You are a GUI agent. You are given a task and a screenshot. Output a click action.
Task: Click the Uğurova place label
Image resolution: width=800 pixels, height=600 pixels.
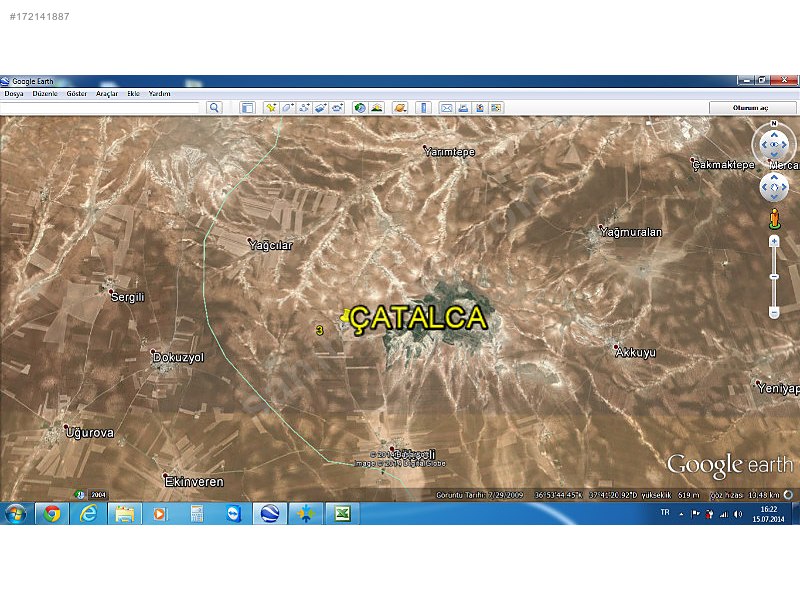(90, 433)
